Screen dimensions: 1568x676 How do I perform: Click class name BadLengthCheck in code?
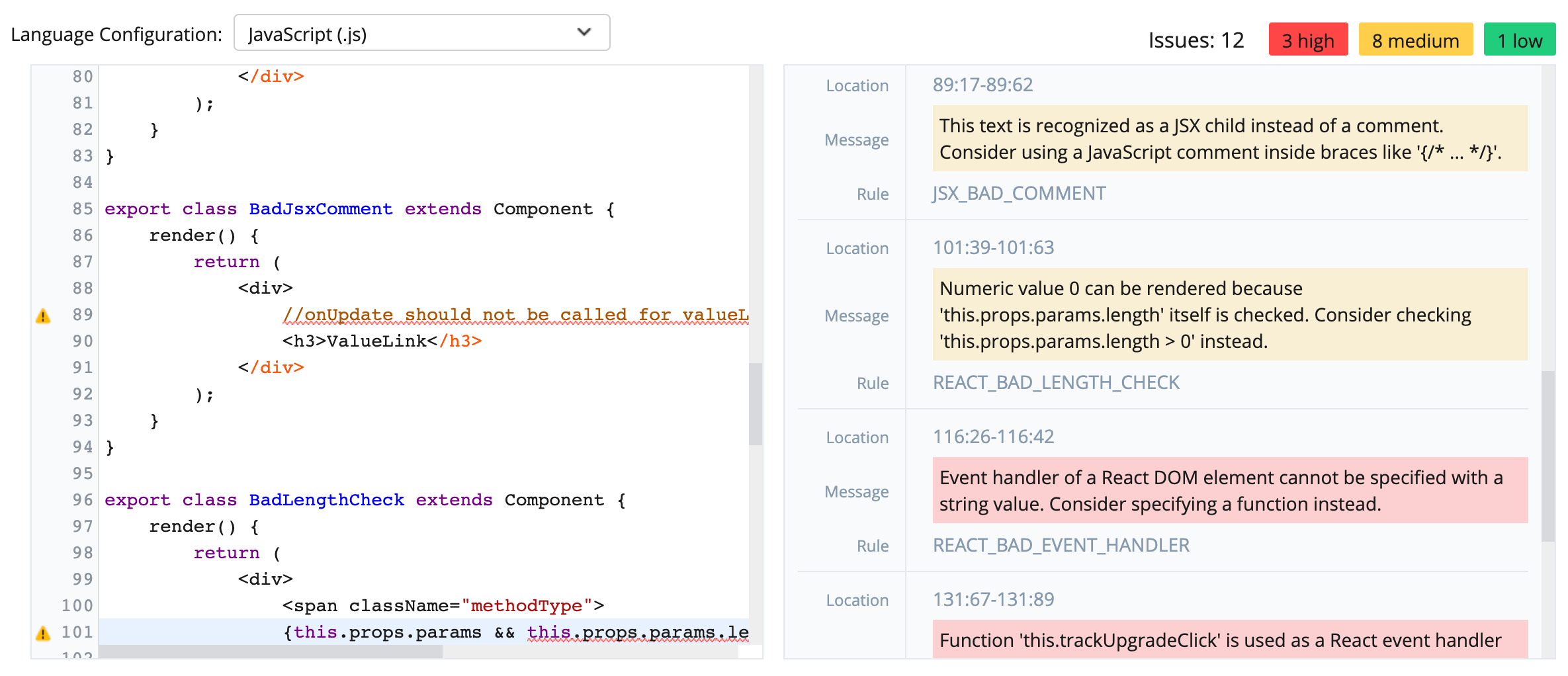coord(326,500)
